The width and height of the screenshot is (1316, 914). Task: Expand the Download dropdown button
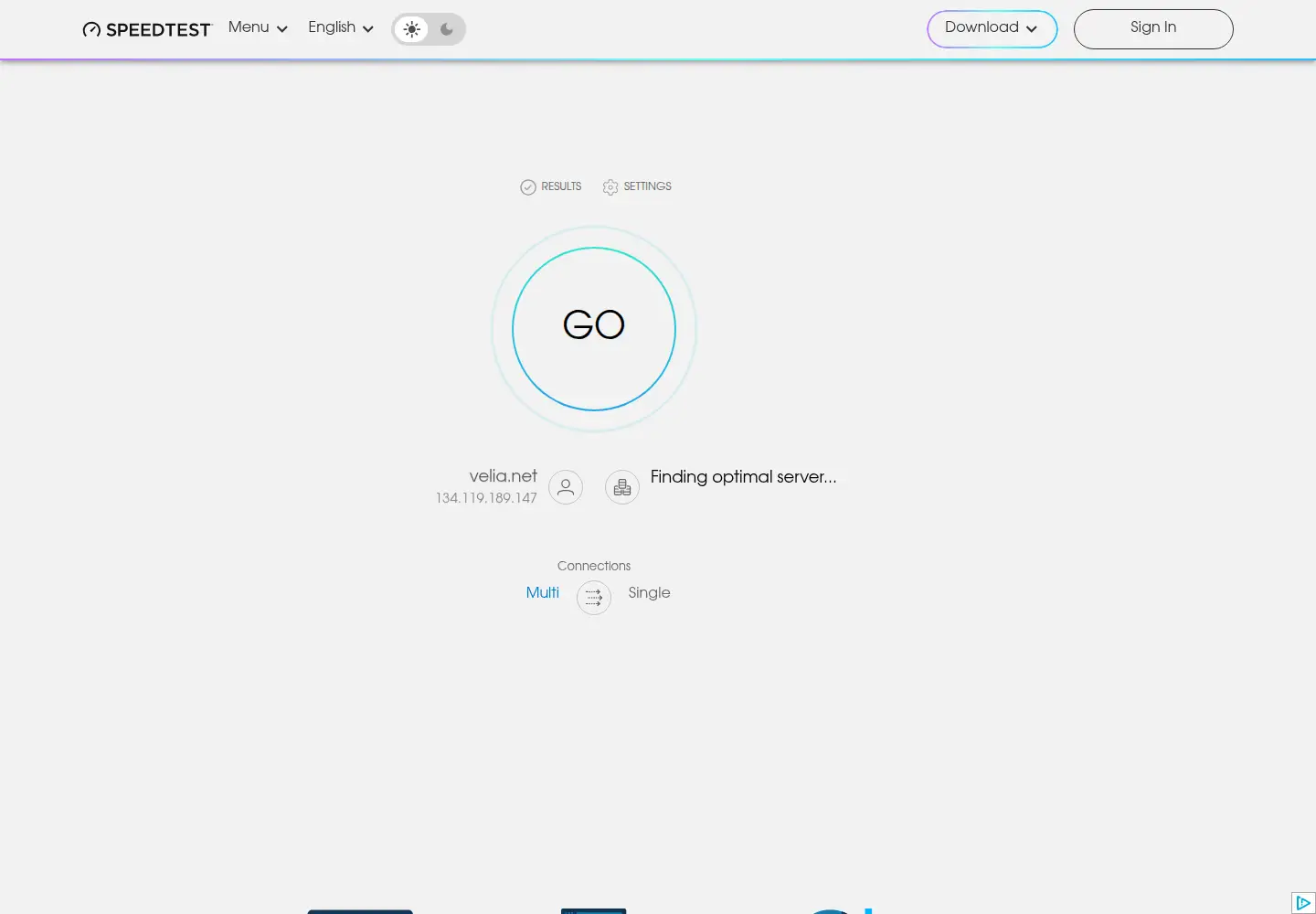992,28
